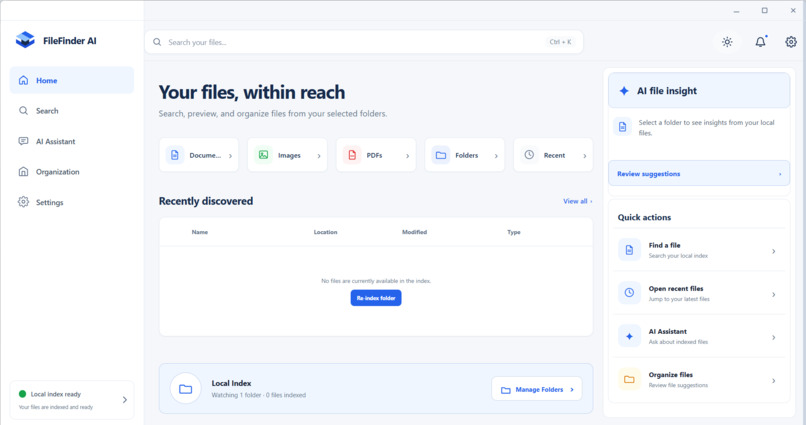
Task: Sort by the Type column header
Action: coord(514,232)
